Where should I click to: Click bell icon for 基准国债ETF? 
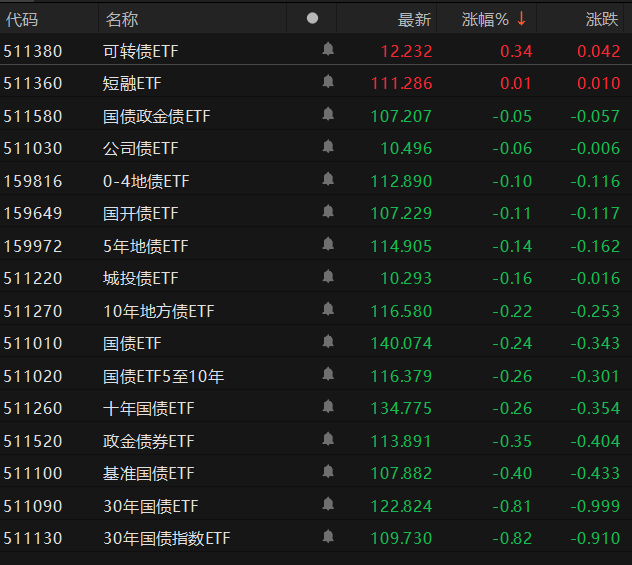(328, 472)
